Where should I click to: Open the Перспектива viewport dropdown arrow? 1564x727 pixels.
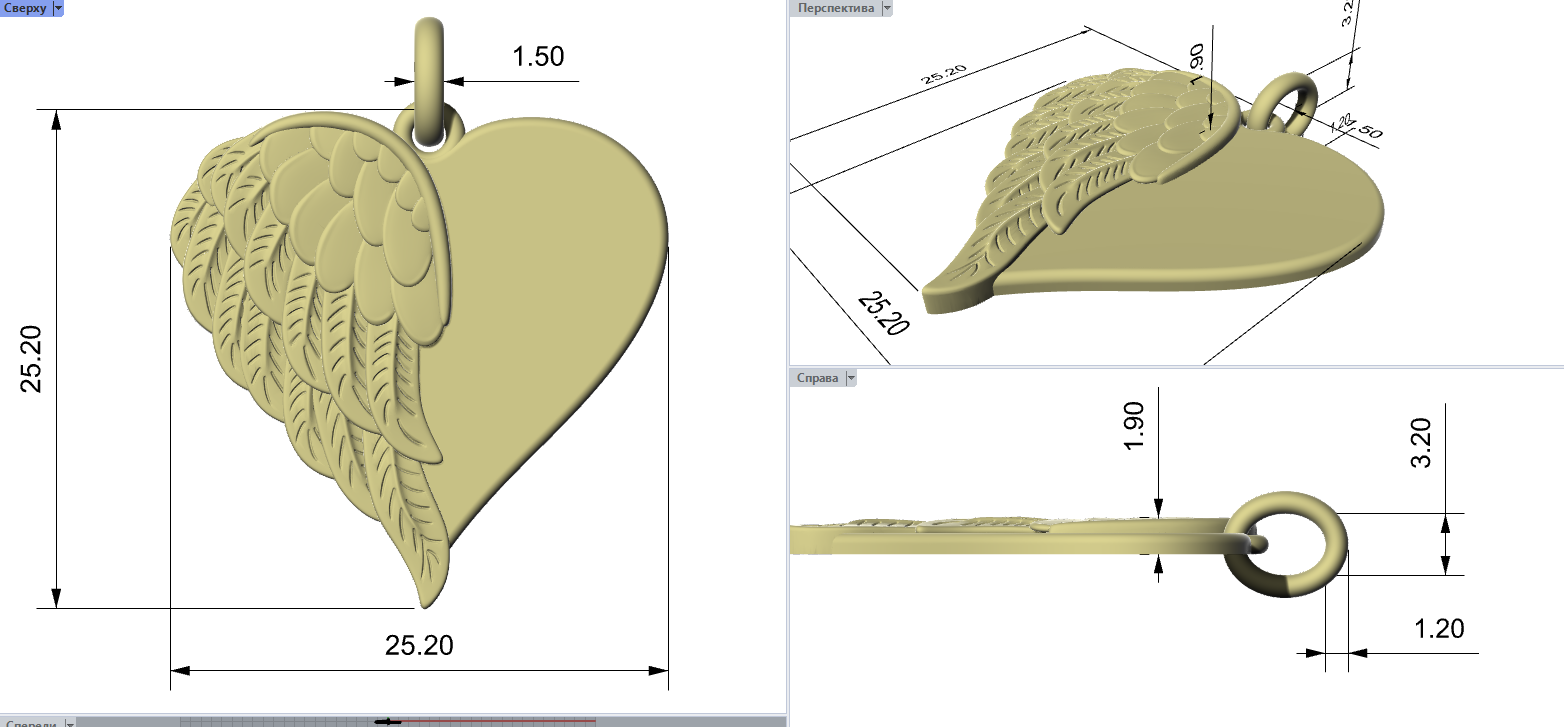[x=886, y=8]
